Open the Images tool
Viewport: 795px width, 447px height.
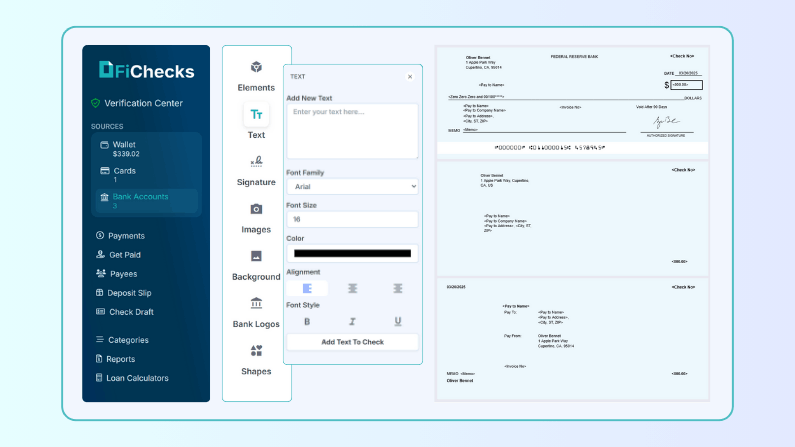(256, 218)
